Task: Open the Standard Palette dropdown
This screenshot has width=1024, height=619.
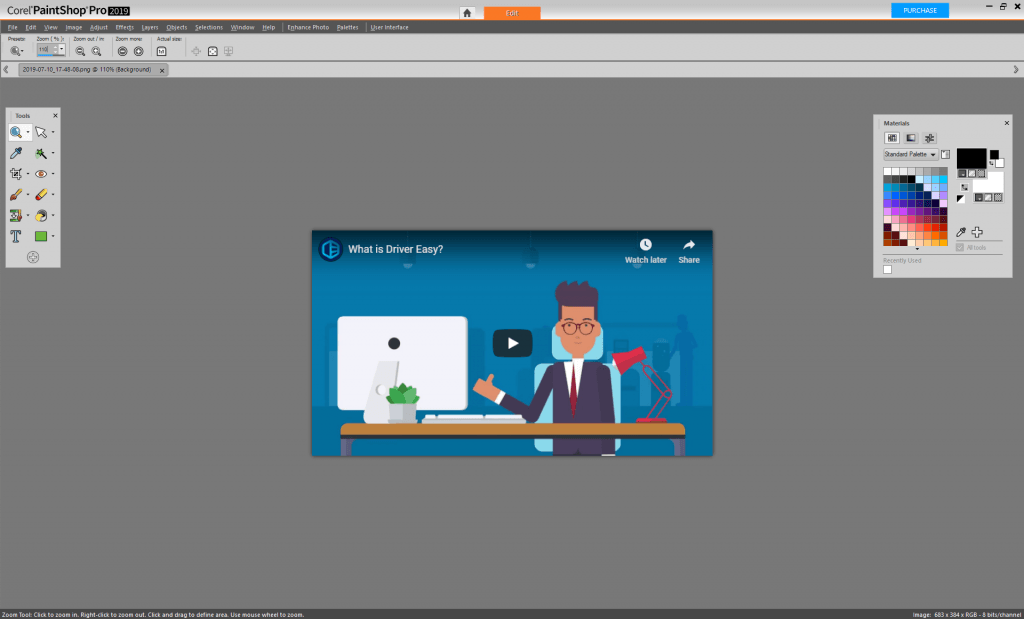Action: (910, 155)
